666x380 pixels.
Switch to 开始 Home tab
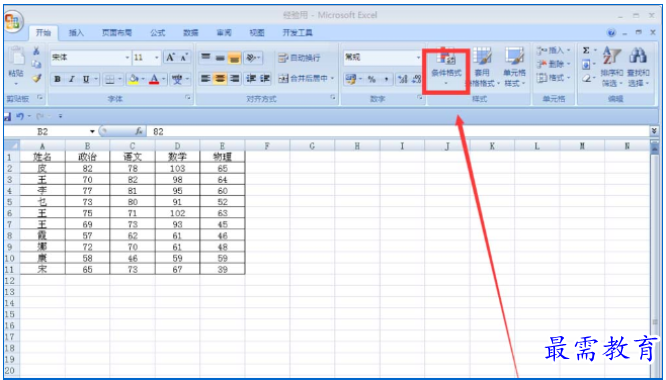coord(43,33)
